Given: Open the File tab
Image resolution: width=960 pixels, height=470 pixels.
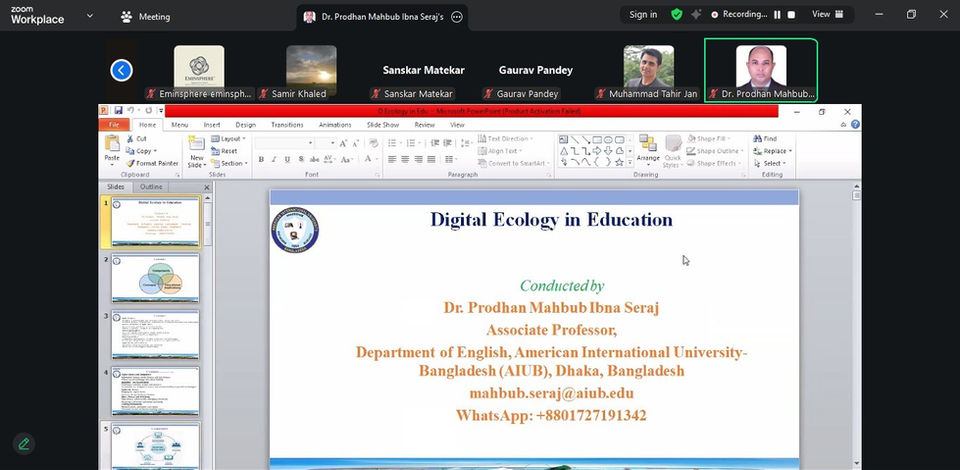Looking at the screenshot, I should point(114,125).
